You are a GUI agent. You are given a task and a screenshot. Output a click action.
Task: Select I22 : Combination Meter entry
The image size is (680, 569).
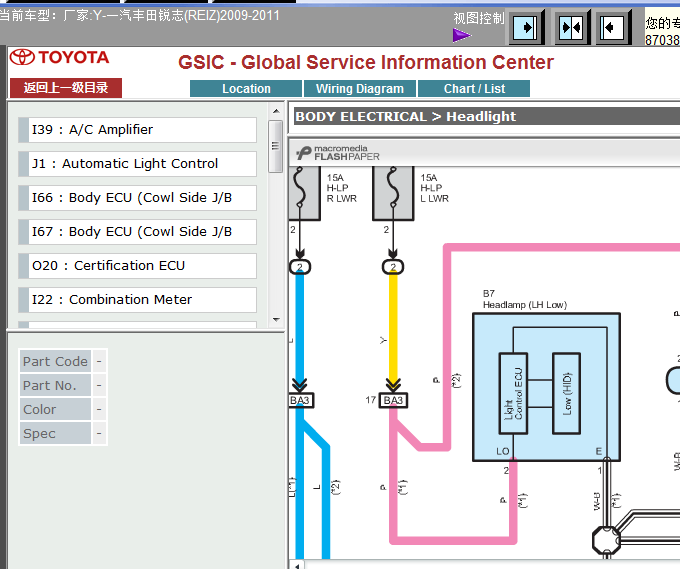(137, 300)
